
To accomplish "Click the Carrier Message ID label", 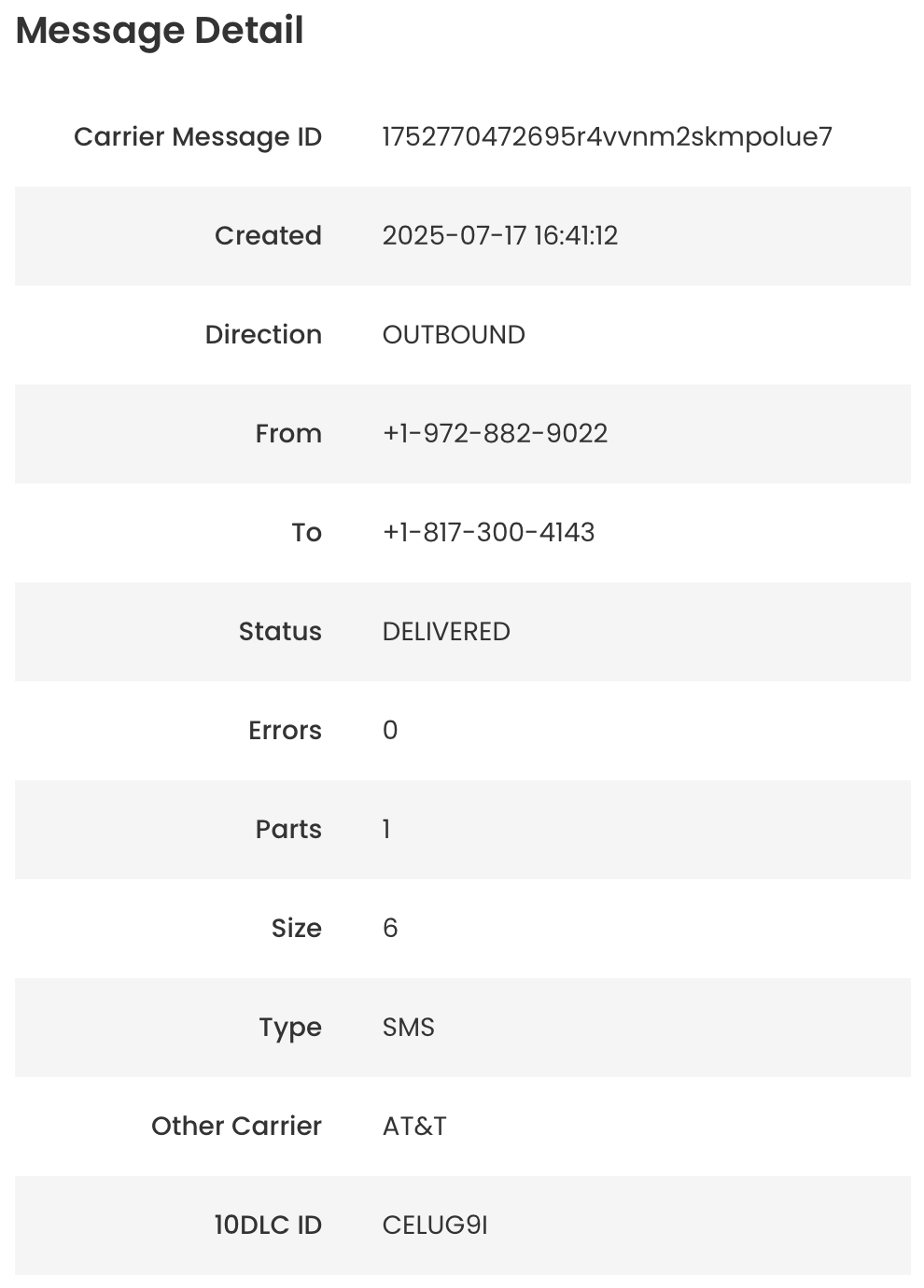I will click(198, 137).
